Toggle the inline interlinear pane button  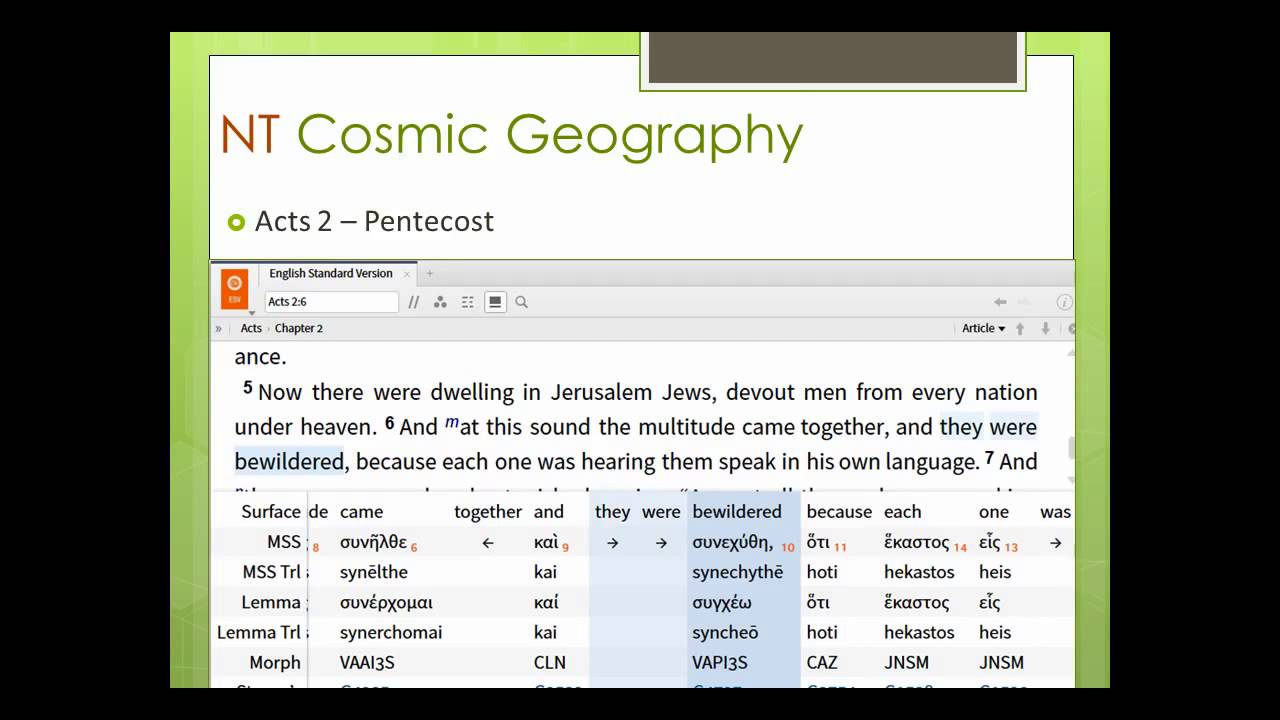tap(495, 302)
